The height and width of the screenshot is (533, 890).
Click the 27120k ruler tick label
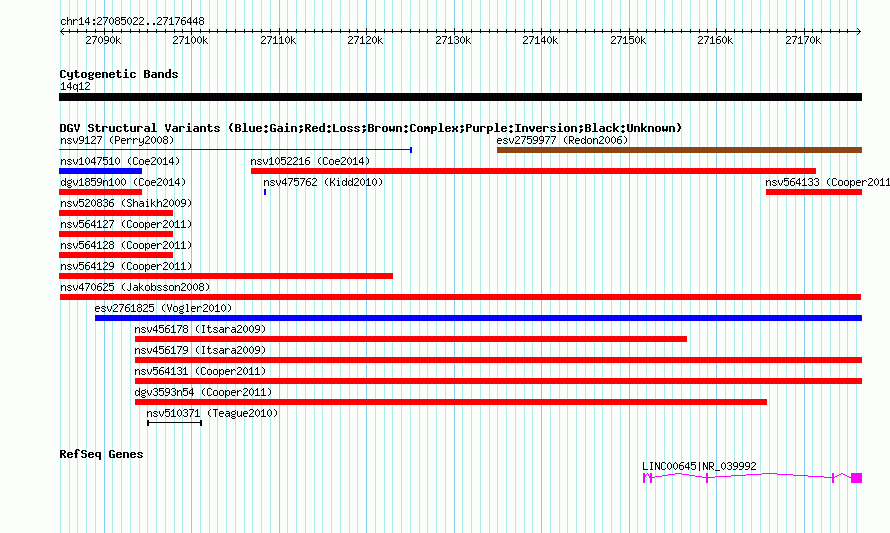365,40
